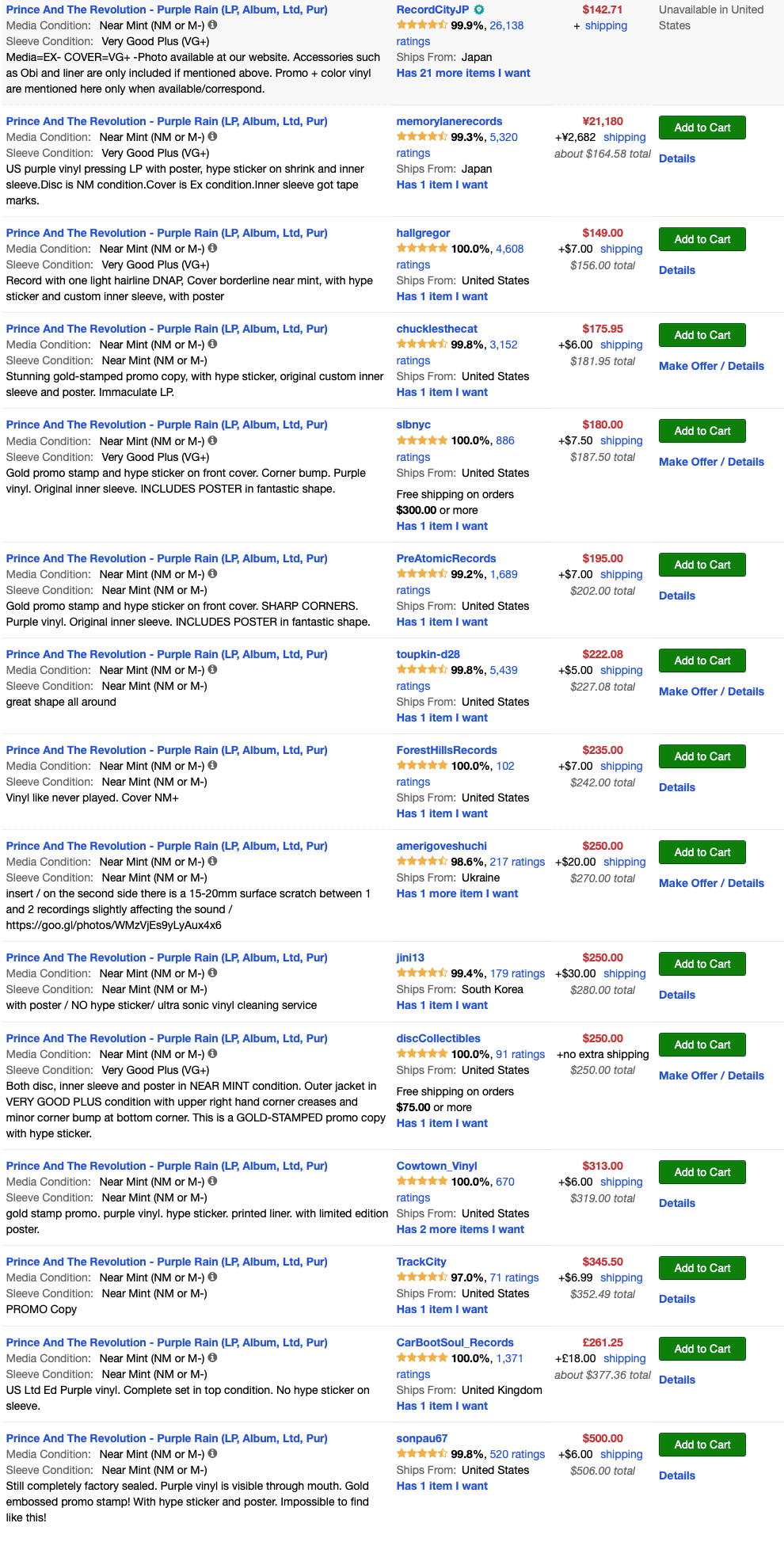This screenshot has width=784, height=1542.
Task: Open seller profile toupkin-d28
Action: [x=428, y=654]
